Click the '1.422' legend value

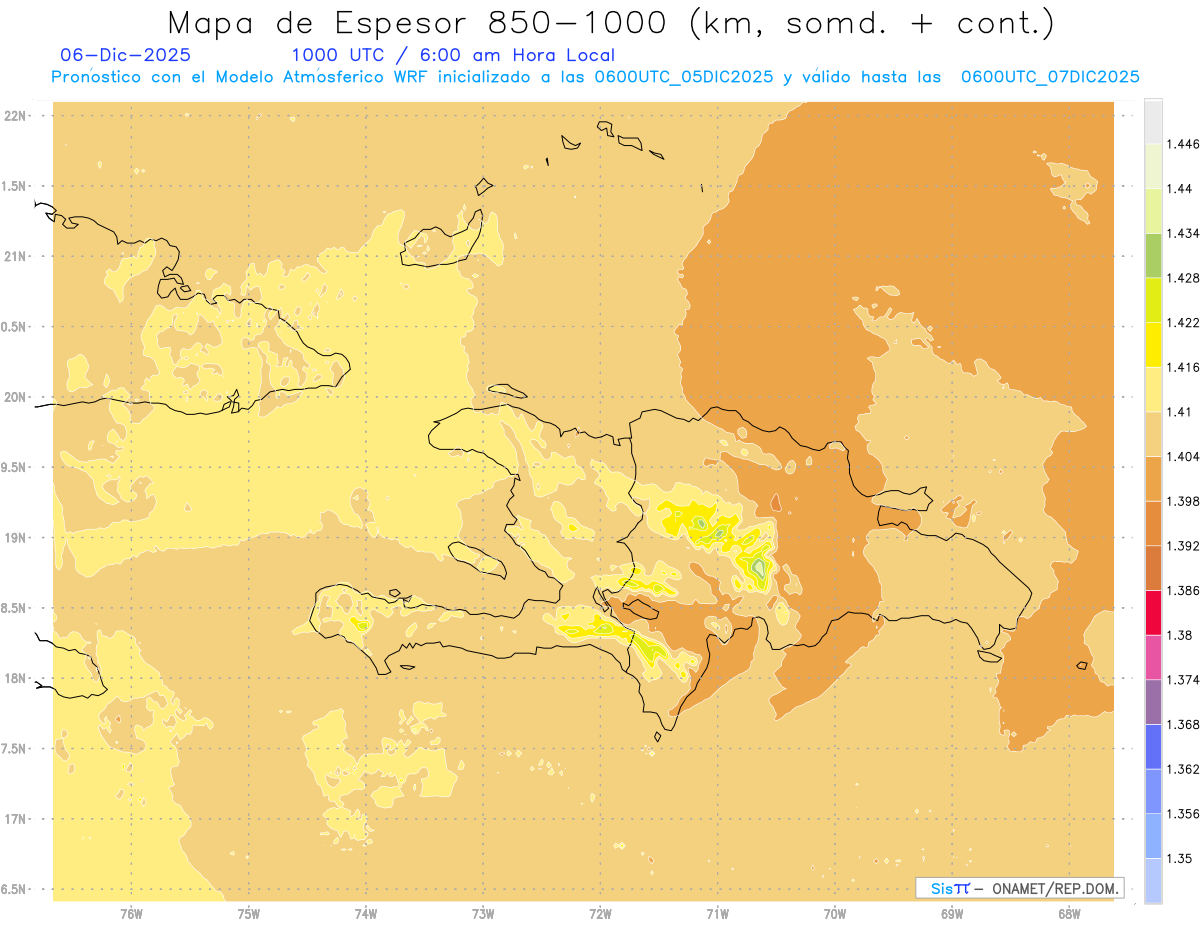pos(1182,322)
